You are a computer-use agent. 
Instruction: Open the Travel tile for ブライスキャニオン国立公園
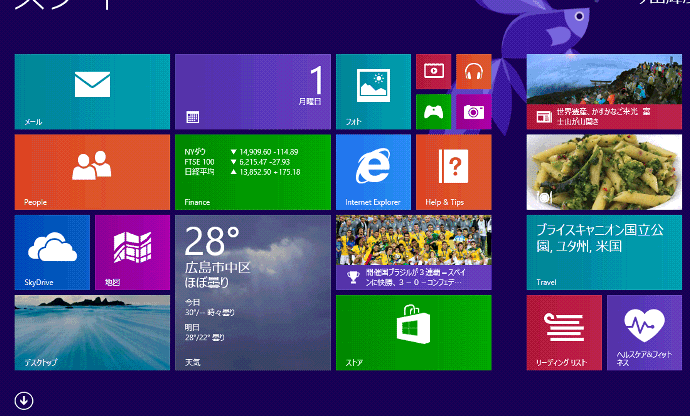[604, 252]
